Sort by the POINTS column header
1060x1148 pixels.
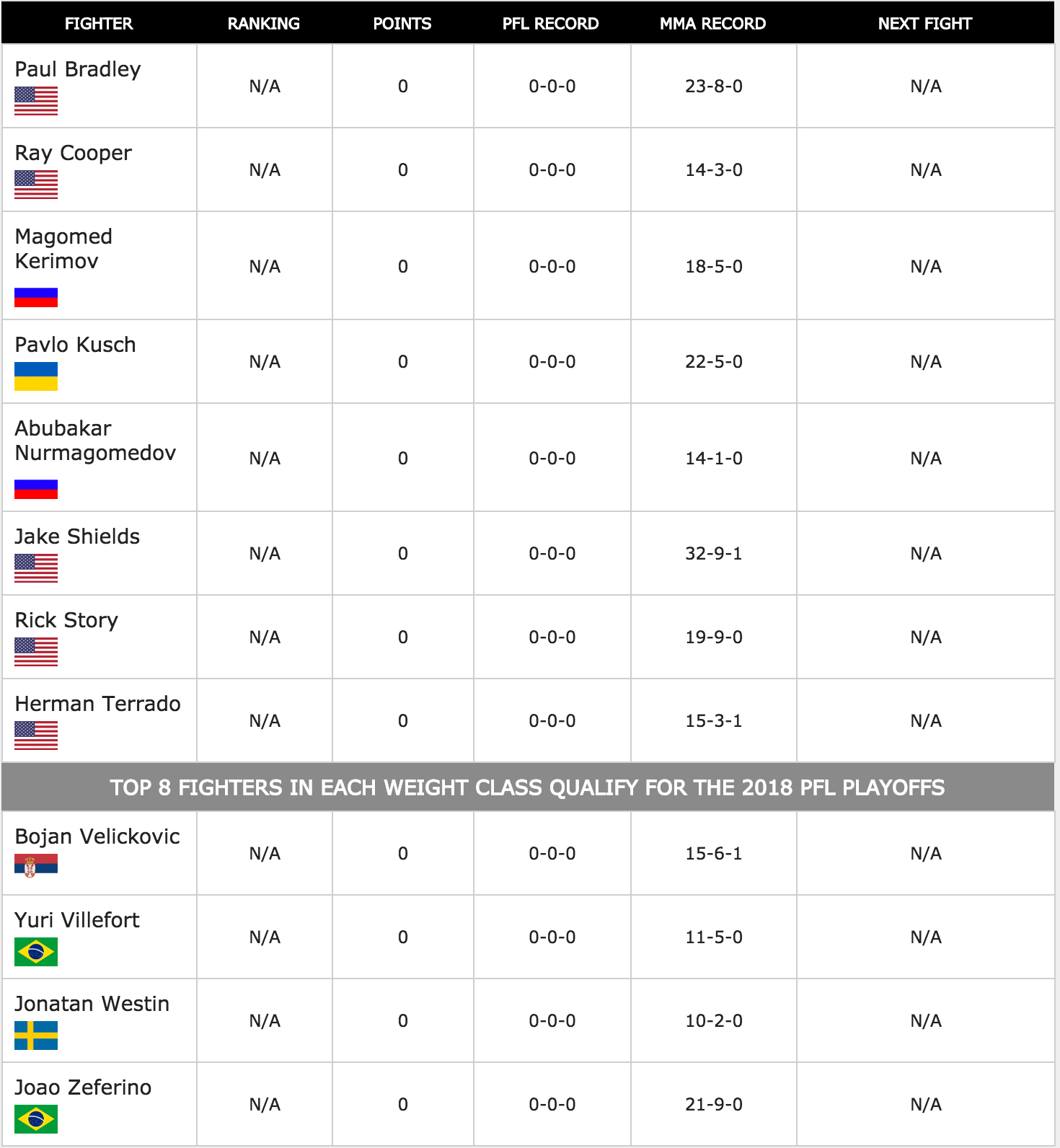pos(402,24)
